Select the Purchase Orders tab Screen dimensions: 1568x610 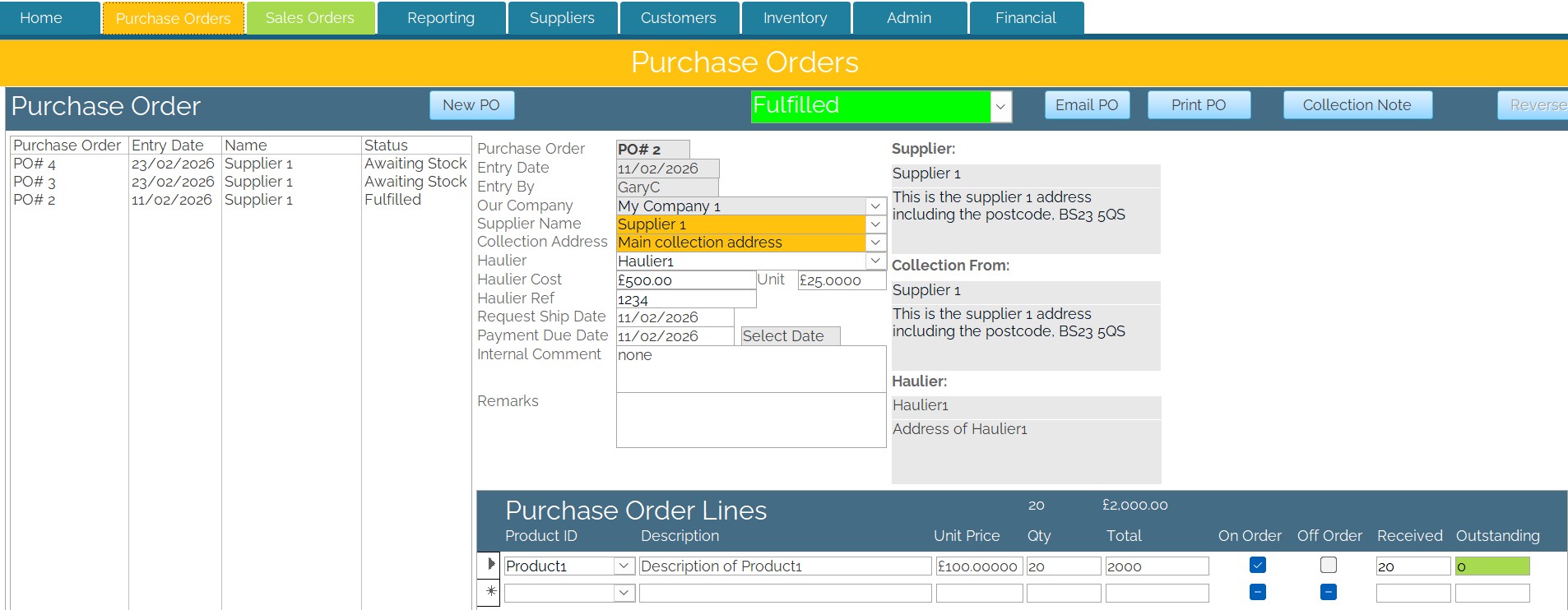173,18
